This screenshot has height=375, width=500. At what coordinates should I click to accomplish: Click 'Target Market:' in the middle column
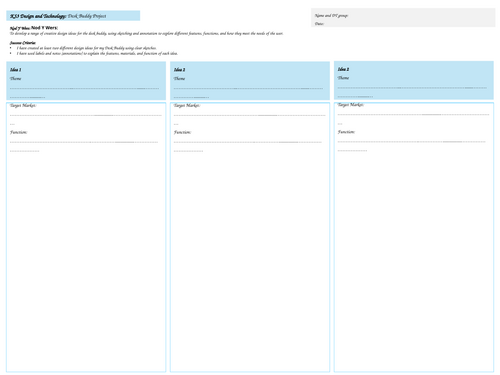pyautogui.click(x=187, y=105)
